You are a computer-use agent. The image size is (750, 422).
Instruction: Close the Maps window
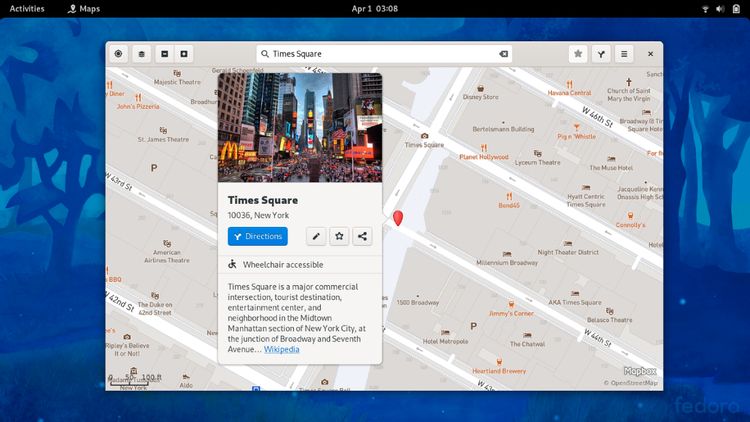tap(650, 54)
